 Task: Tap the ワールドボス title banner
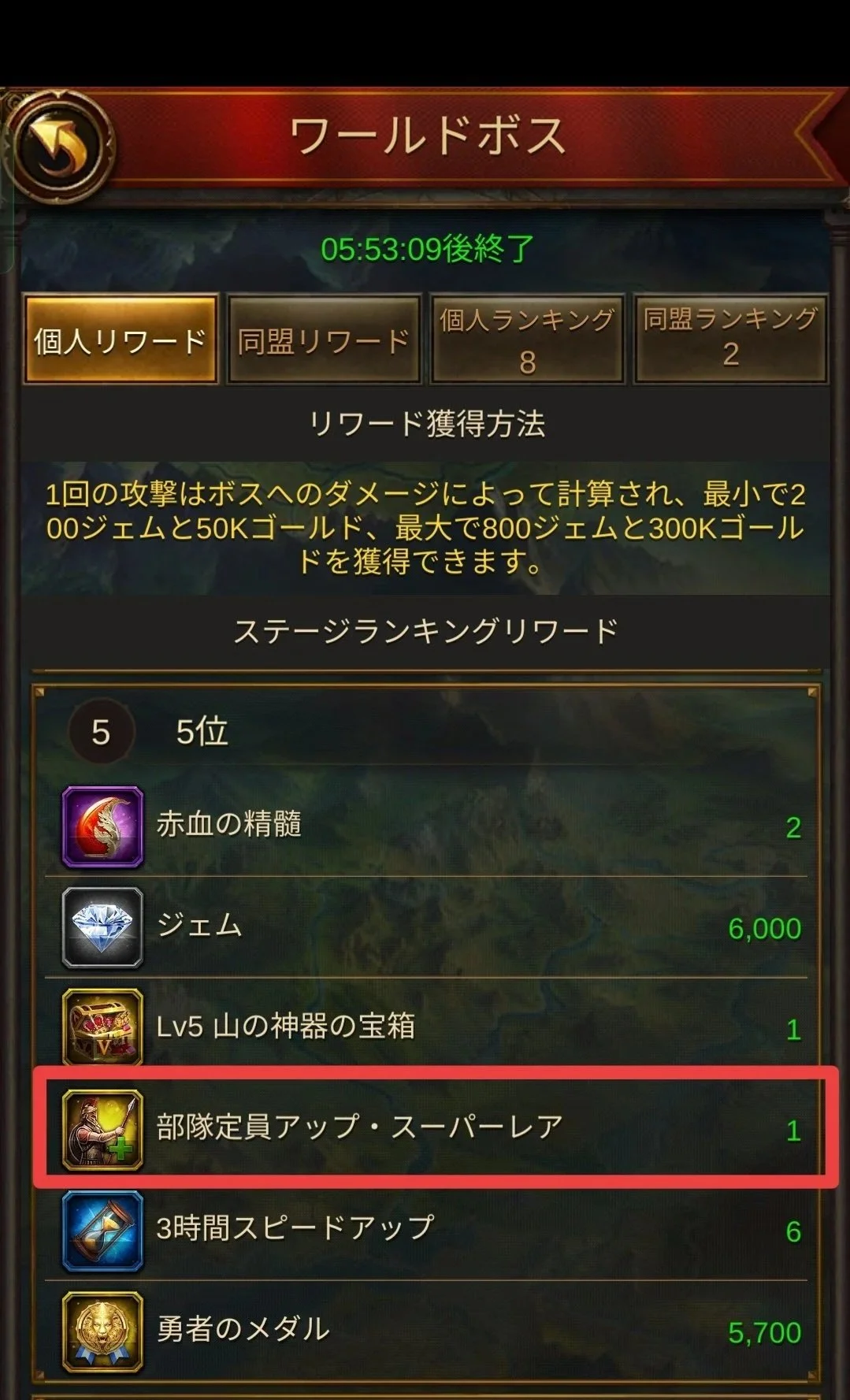tap(428, 136)
